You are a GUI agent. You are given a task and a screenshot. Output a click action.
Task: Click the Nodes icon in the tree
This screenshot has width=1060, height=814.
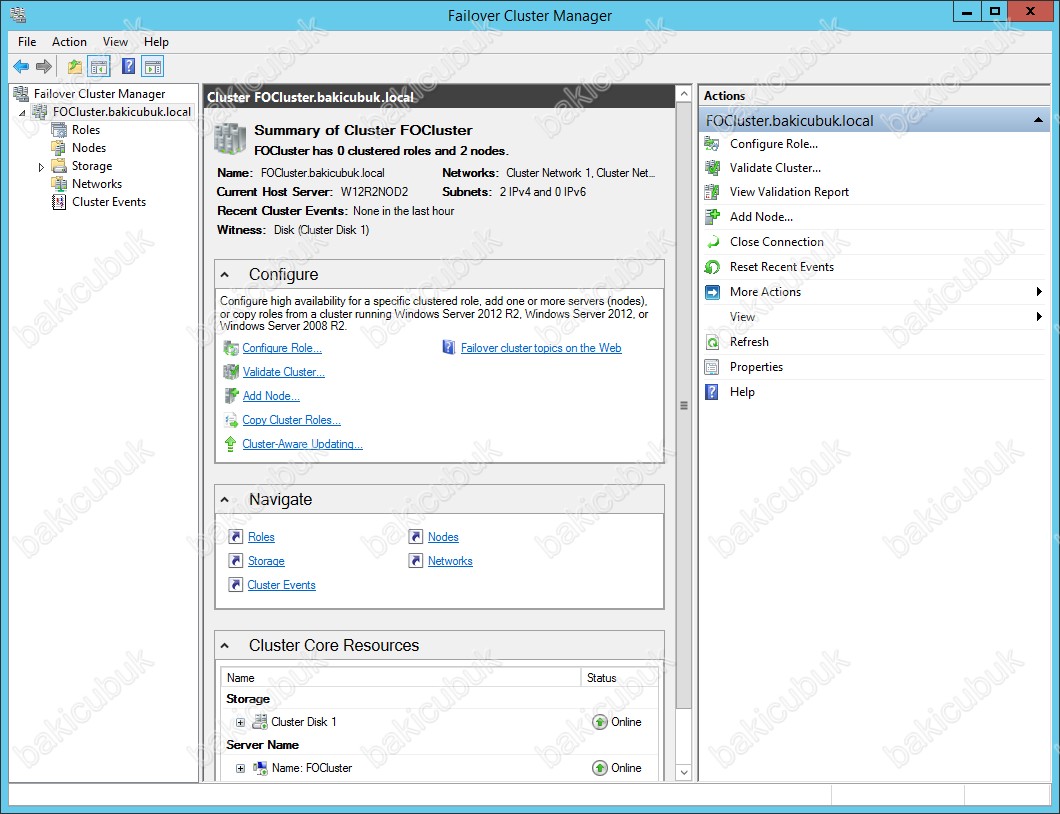pyautogui.click(x=59, y=148)
